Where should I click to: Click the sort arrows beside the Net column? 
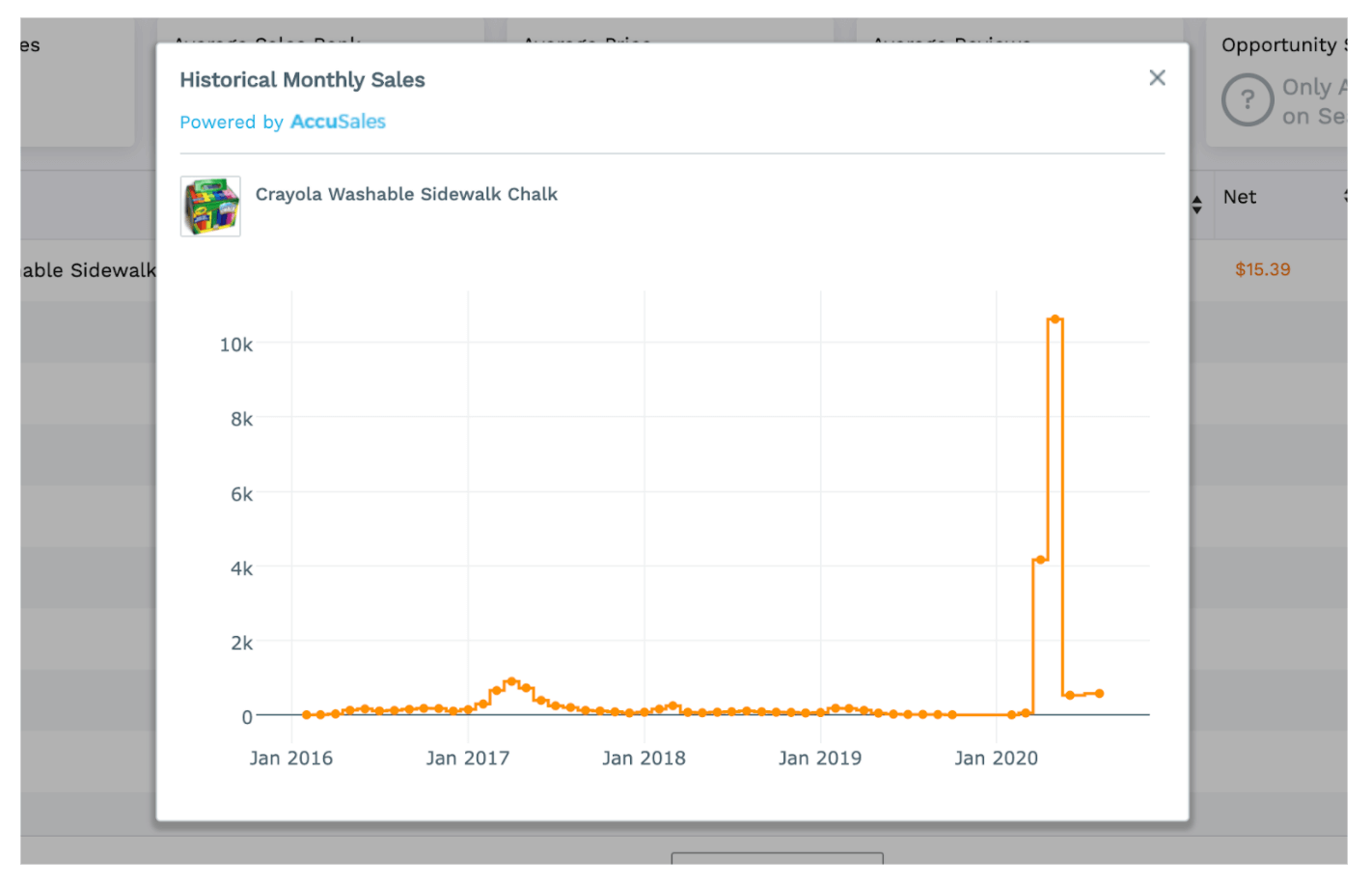1196,205
